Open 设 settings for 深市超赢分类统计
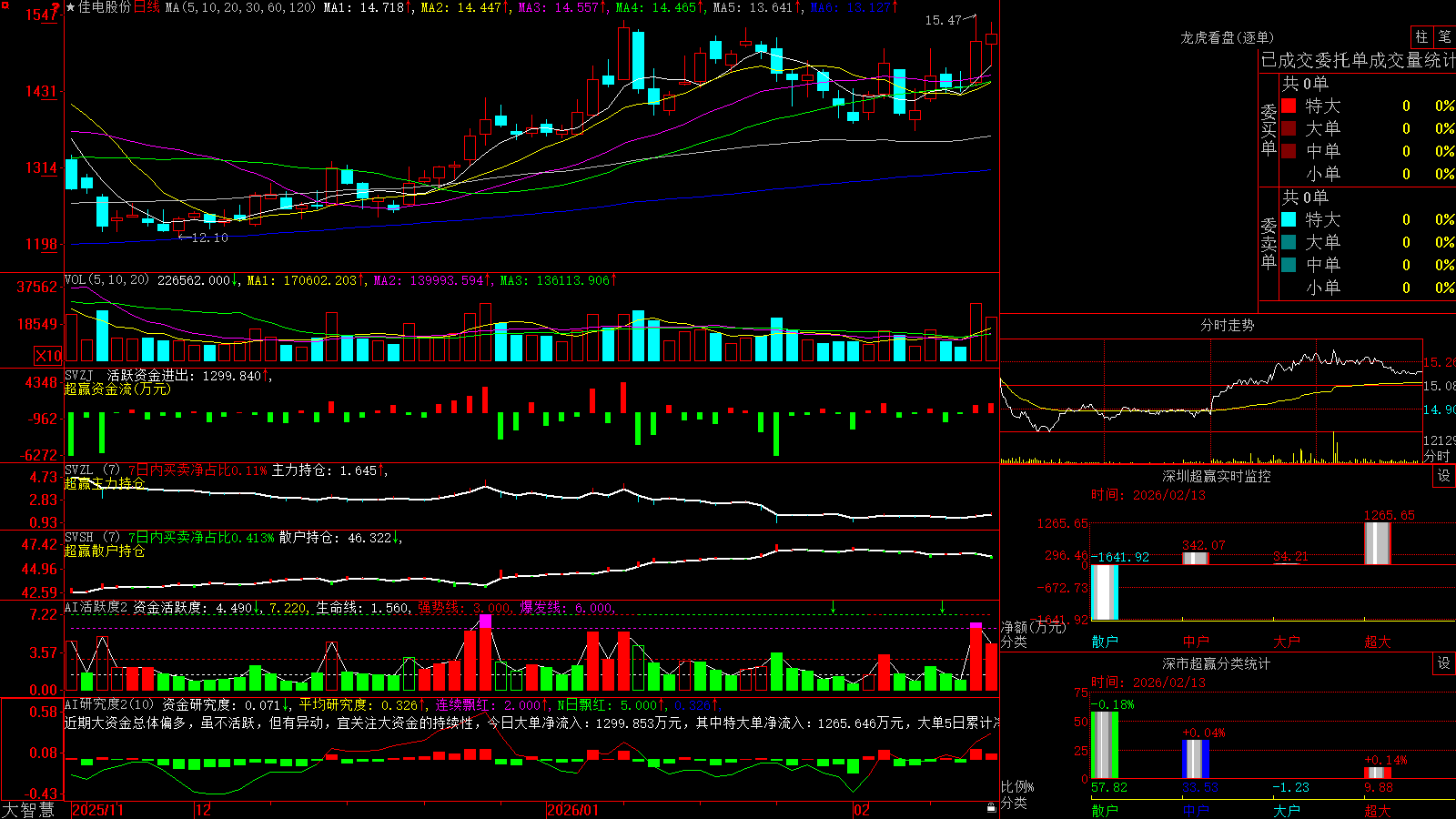This screenshot has width=1456, height=819. coord(1444,663)
